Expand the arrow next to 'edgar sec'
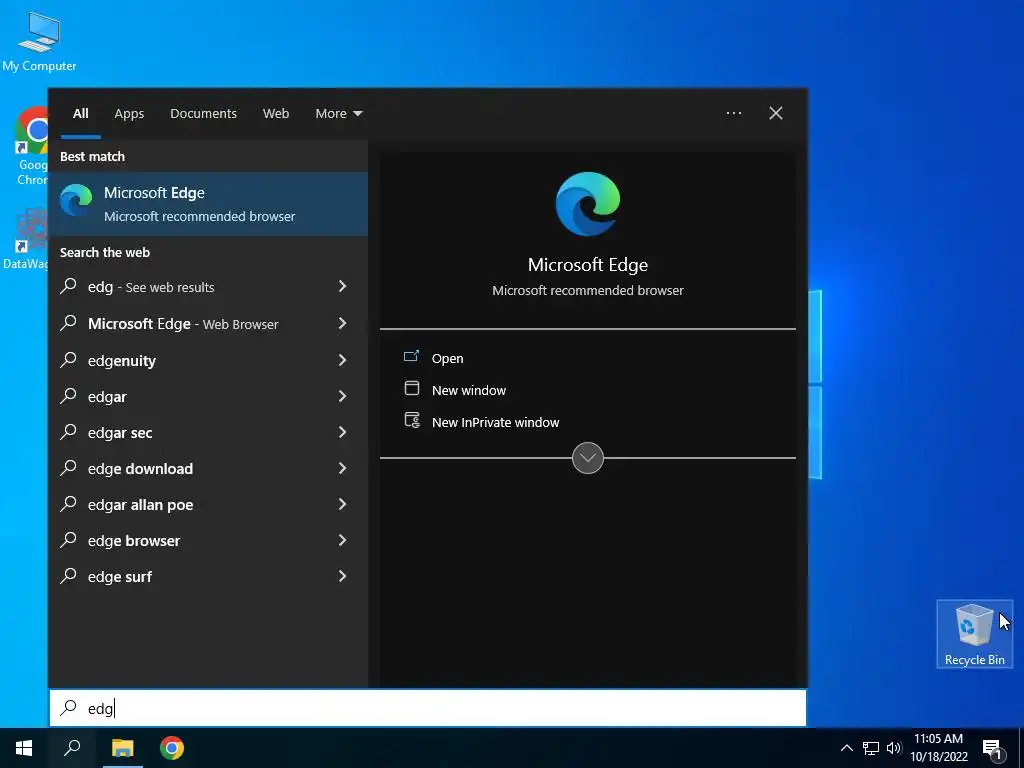Image resolution: width=1024 pixels, height=768 pixels. [x=342, y=432]
